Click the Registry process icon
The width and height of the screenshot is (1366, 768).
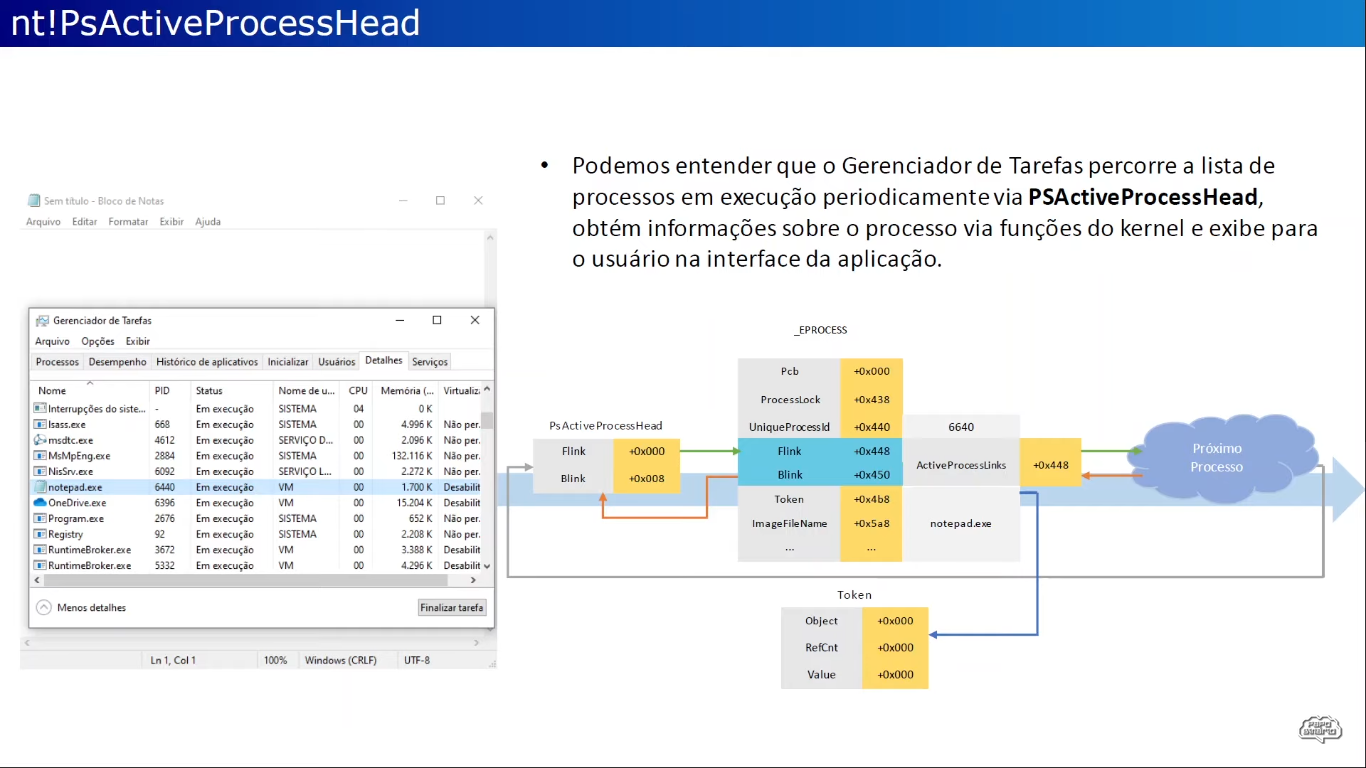click(x=40, y=534)
